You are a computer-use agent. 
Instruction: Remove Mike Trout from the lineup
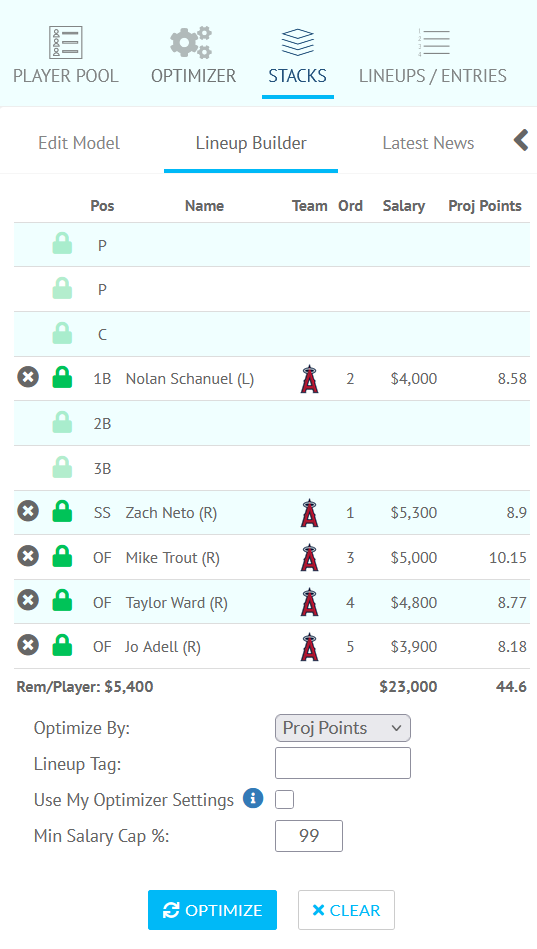[28, 556]
